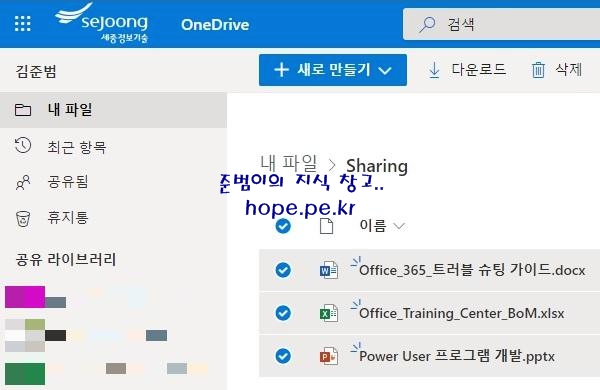The height and width of the screenshot is (390, 600).
Task: Click the plus icon on 새로 만들기
Action: 281,70
